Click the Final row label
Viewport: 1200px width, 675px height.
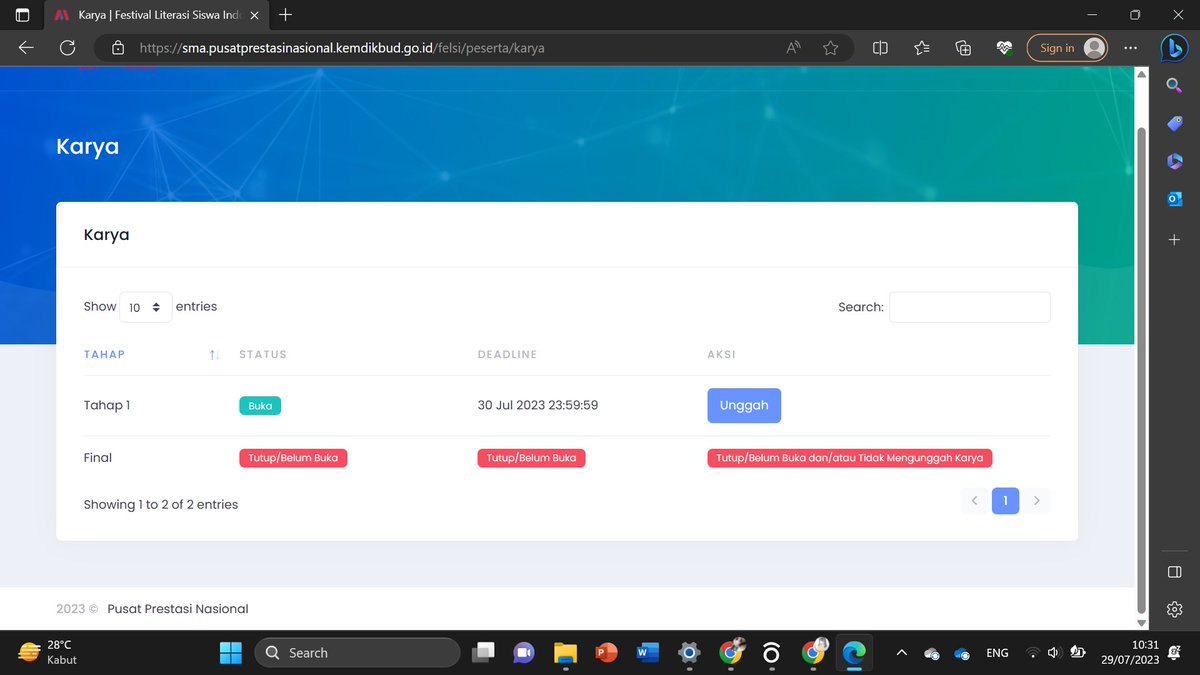click(98, 458)
